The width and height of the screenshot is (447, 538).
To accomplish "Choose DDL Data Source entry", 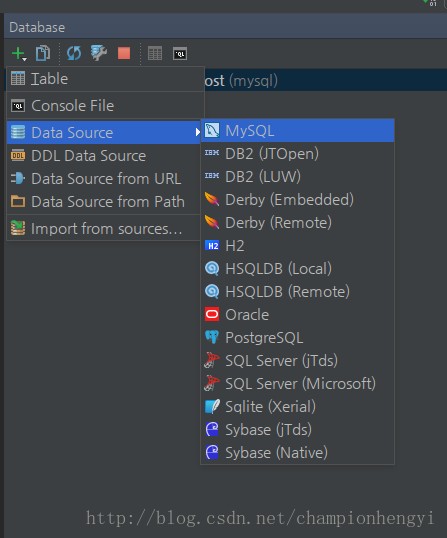I will pos(104,156).
